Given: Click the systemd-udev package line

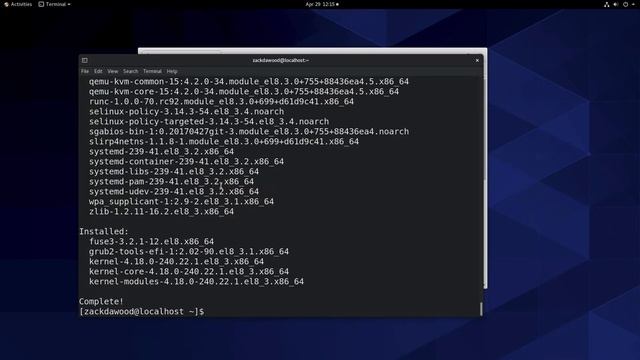Looking at the screenshot, I should 174,191.
